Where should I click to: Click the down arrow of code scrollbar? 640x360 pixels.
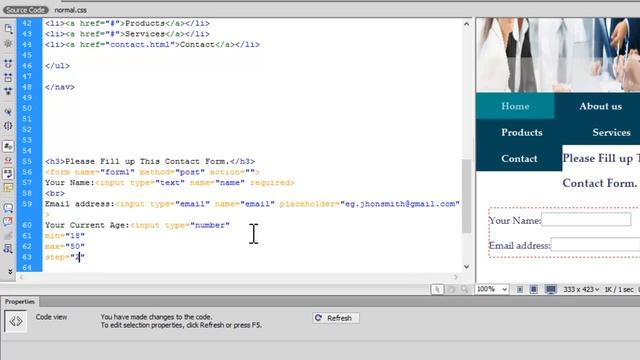tap(466, 267)
